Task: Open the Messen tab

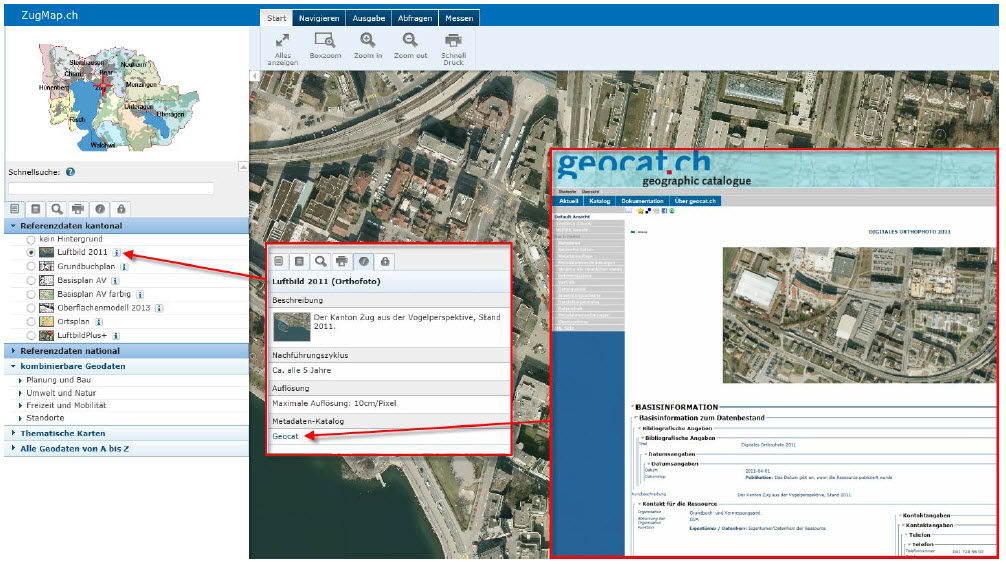Action: [459, 18]
